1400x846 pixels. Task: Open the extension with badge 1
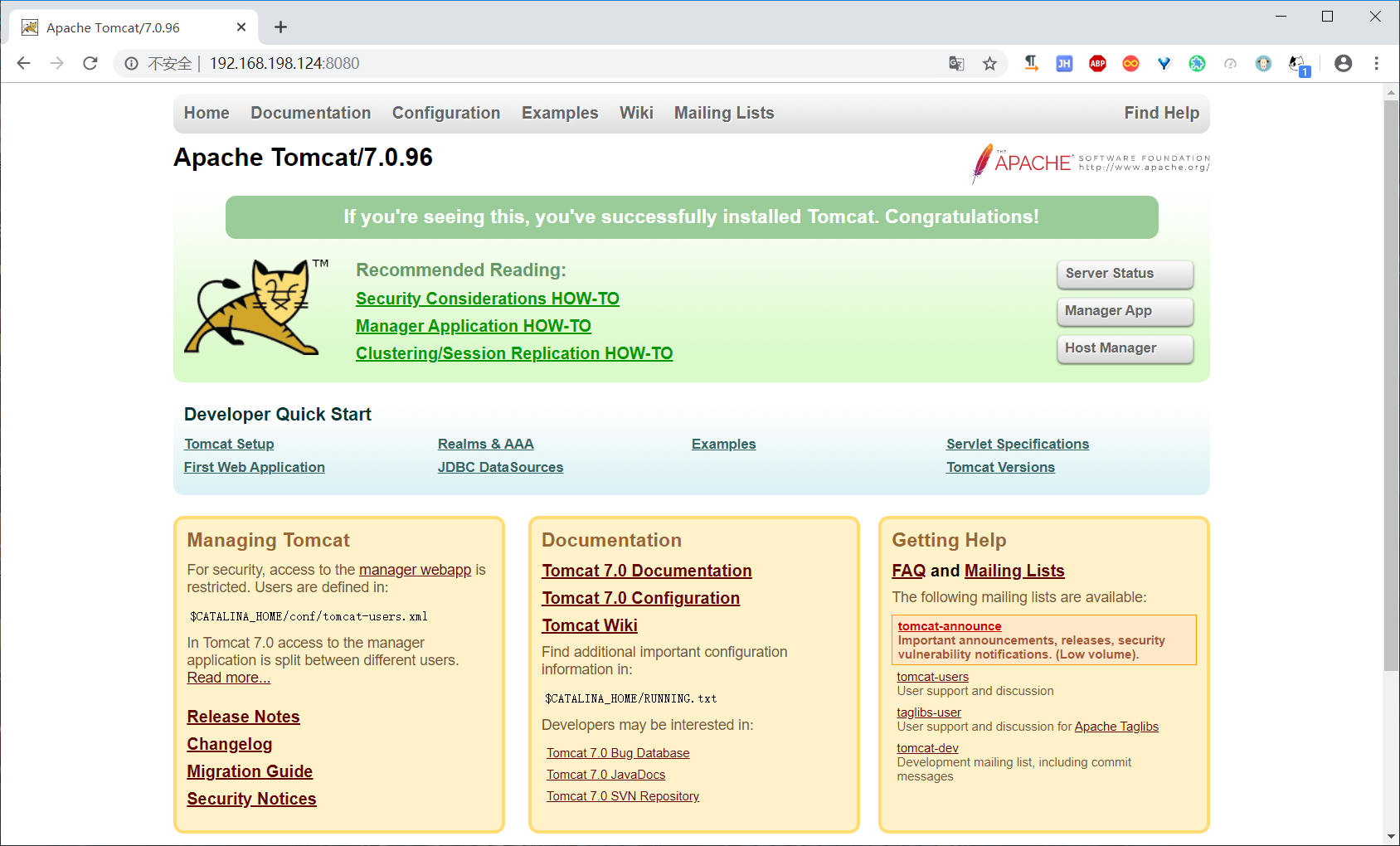click(x=1298, y=65)
